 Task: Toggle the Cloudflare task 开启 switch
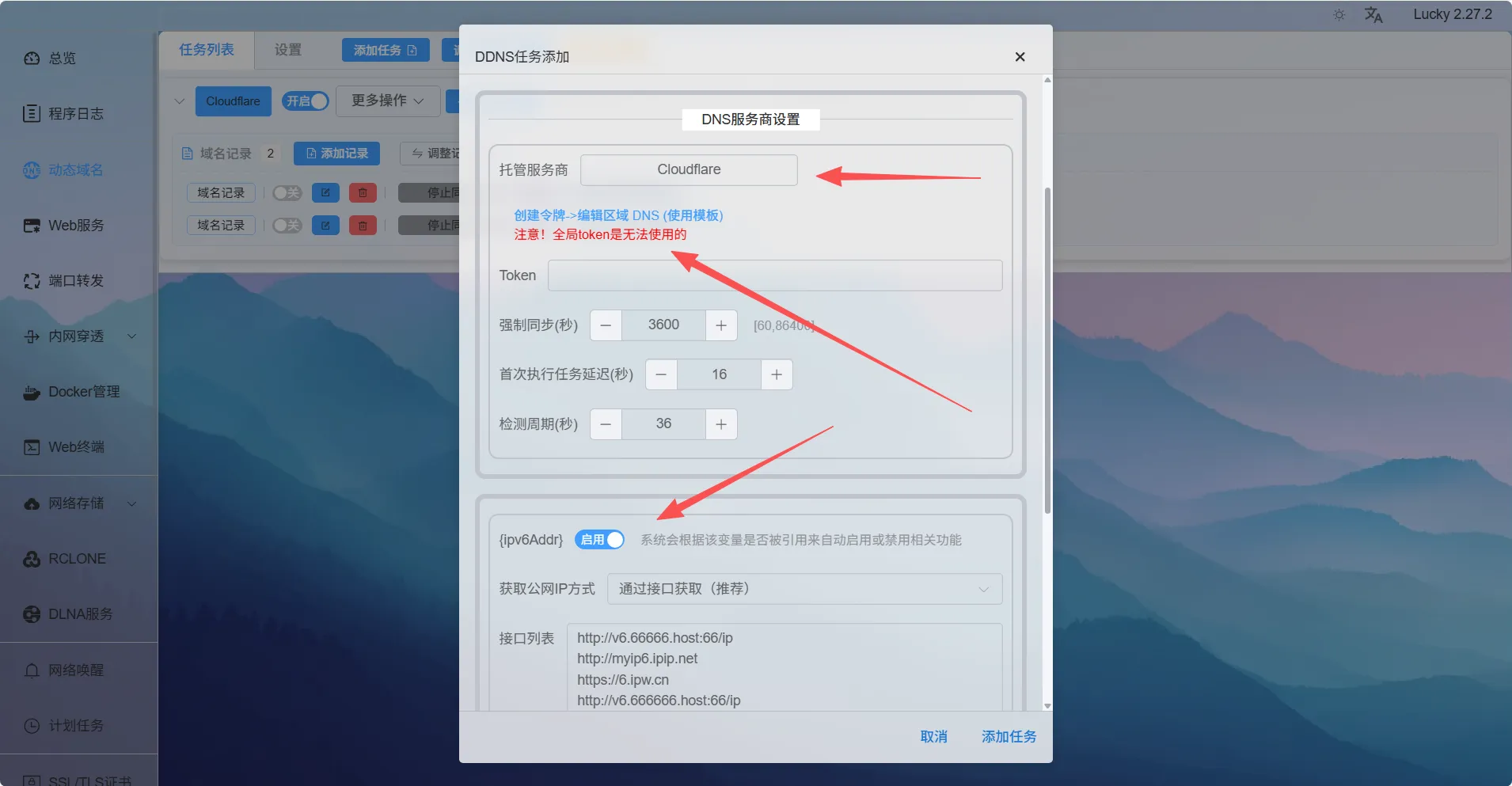(x=305, y=101)
